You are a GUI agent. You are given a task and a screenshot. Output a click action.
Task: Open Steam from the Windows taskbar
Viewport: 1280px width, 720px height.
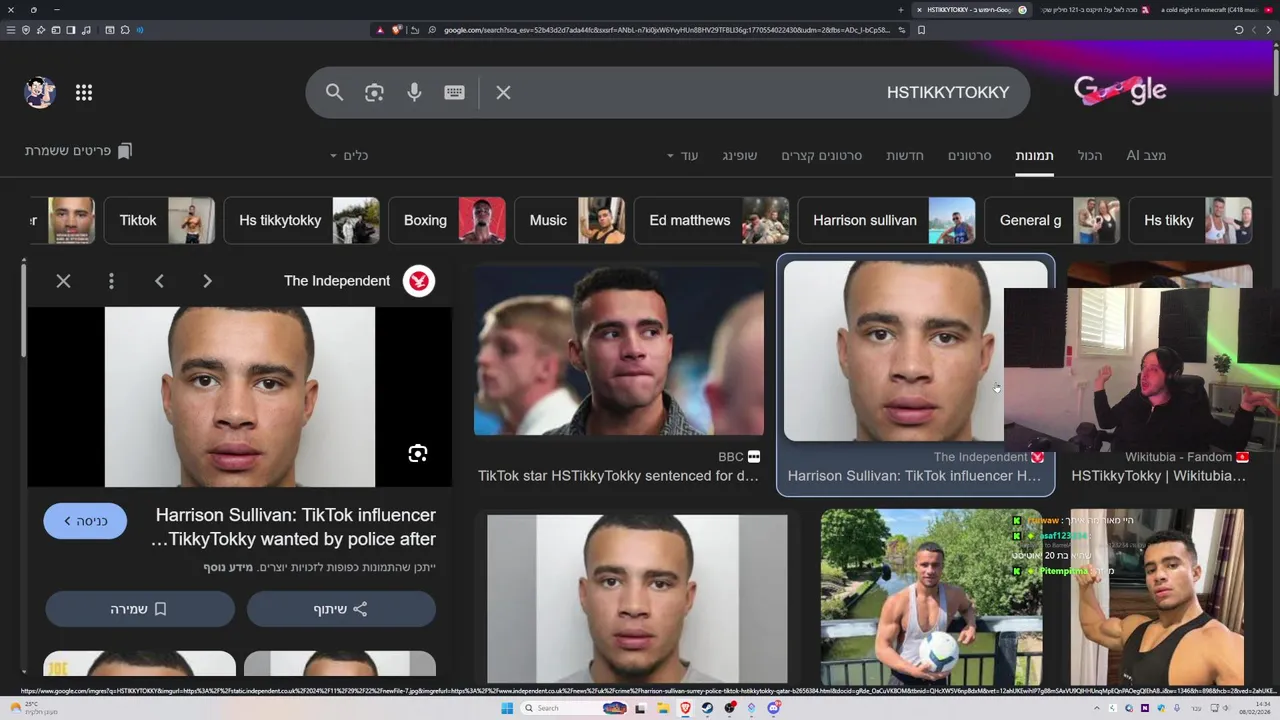coord(707,708)
